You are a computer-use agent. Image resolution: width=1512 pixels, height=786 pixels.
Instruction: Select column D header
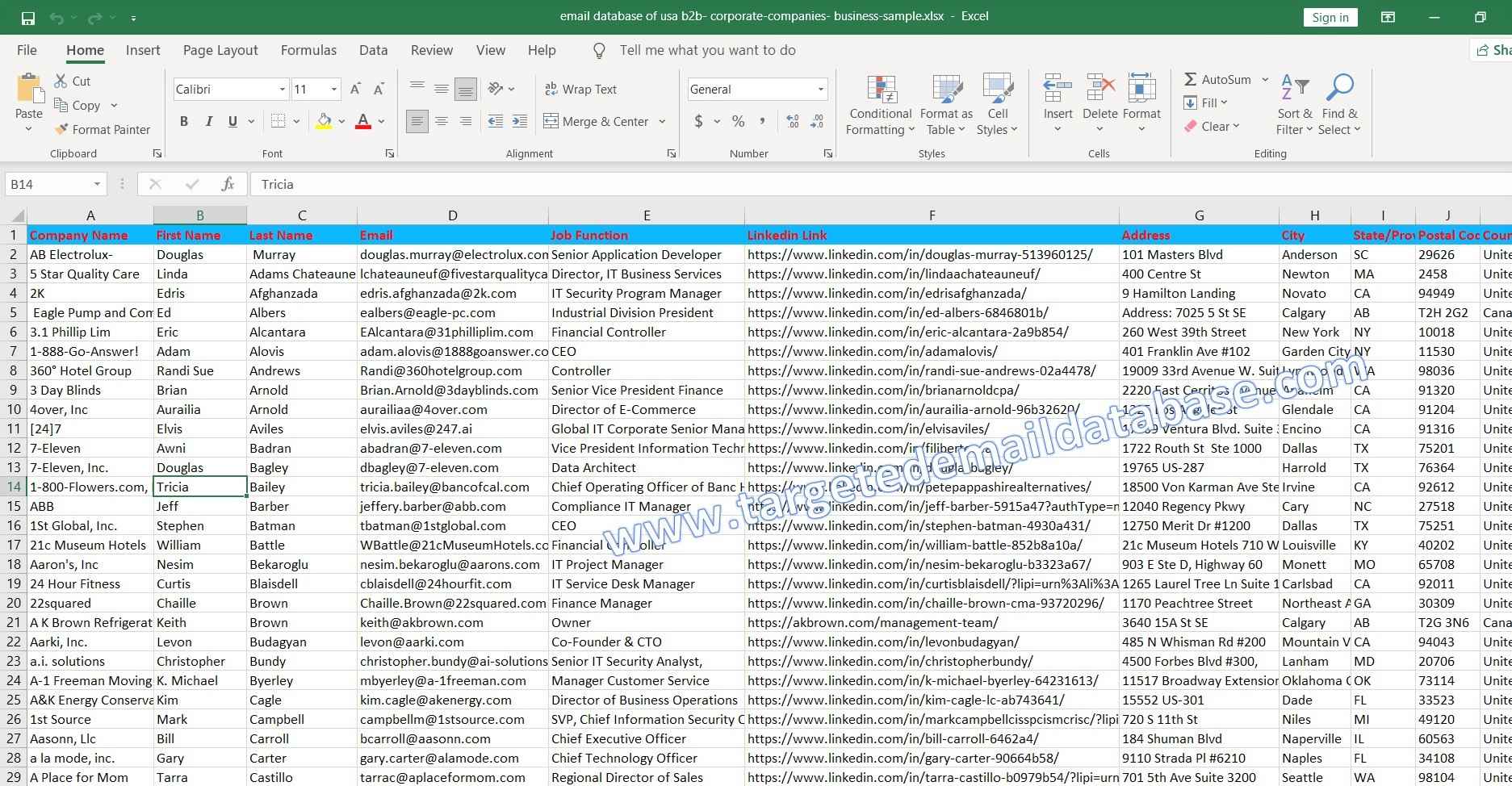tap(452, 215)
